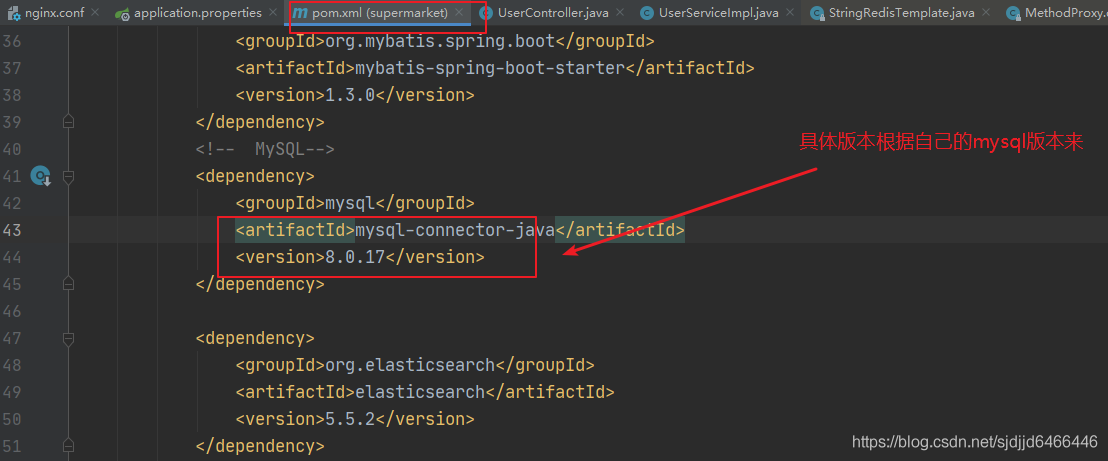Click the org.elasticsearch groupId text
Viewport: 1108px width, 461px height.
coord(410,366)
